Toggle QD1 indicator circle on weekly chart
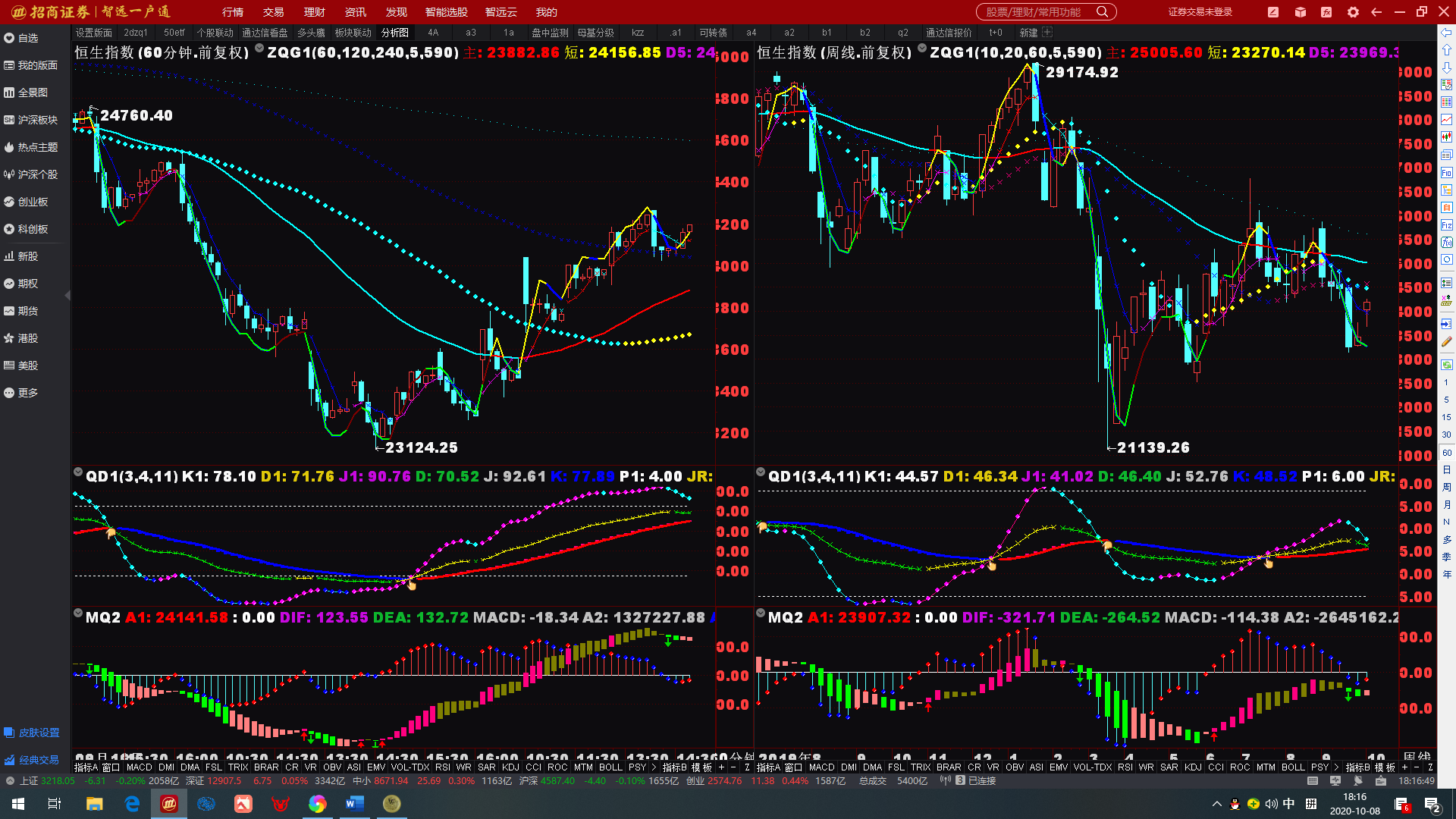Viewport: 1456px width, 819px height. pos(761,472)
